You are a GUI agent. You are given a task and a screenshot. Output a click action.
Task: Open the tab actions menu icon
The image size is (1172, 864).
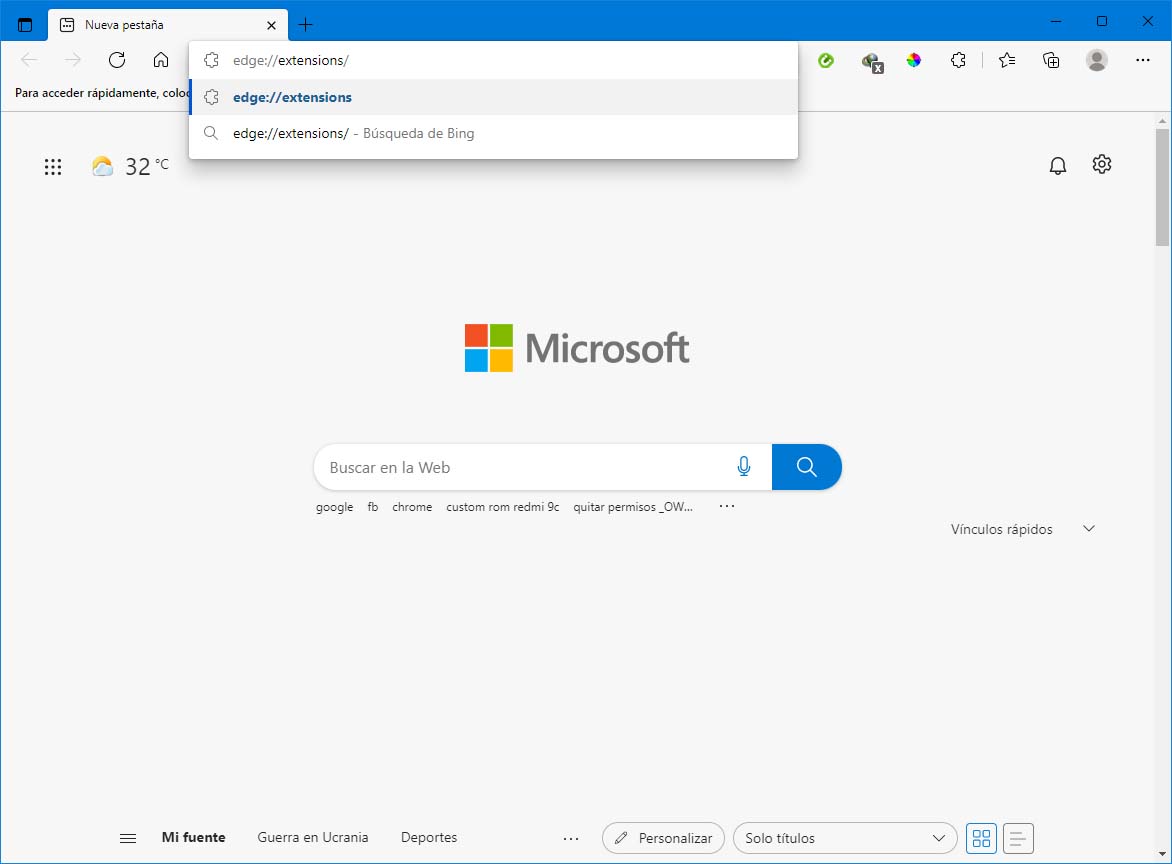(x=25, y=25)
